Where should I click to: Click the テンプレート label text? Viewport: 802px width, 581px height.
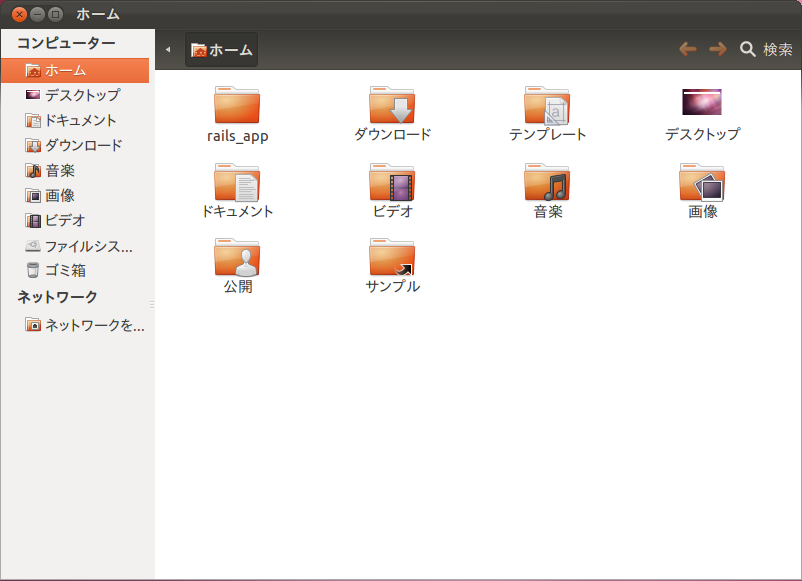point(547,135)
